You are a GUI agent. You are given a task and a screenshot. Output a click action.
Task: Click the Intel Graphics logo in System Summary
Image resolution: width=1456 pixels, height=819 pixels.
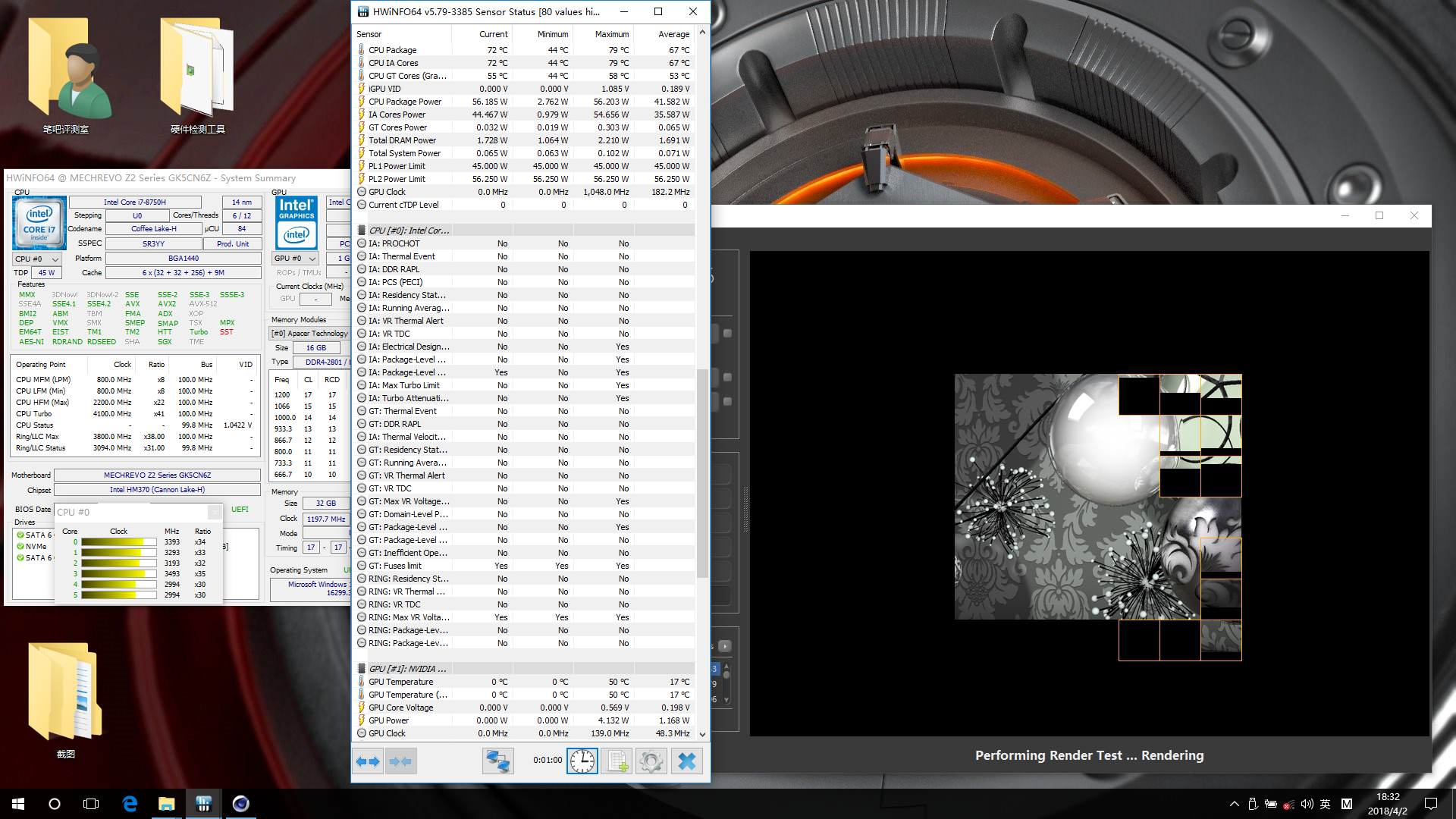pos(297,223)
